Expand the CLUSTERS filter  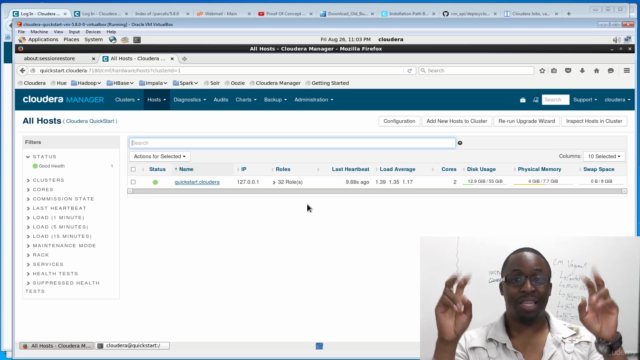pos(45,180)
